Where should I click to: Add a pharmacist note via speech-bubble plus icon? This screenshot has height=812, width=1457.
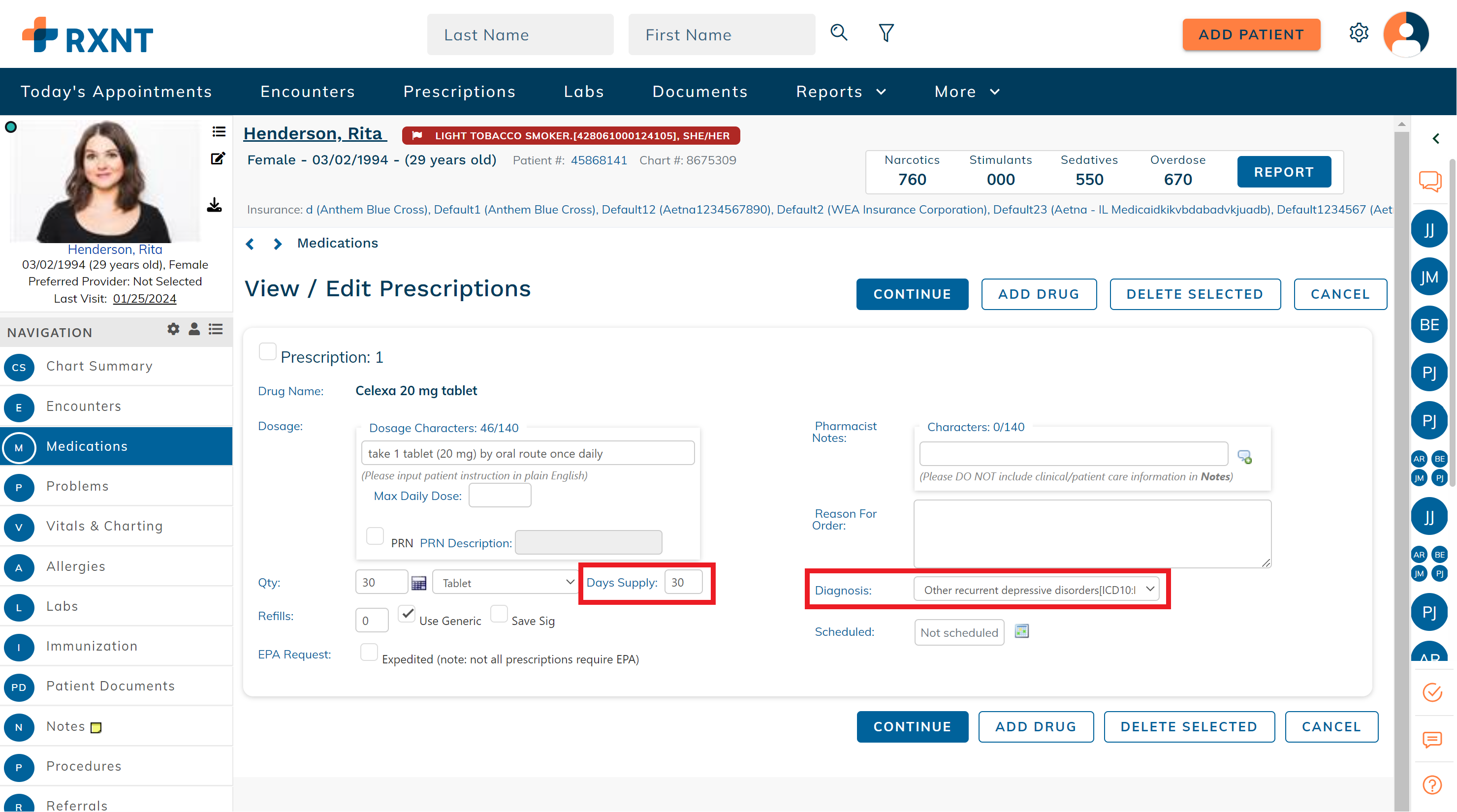(x=1245, y=456)
